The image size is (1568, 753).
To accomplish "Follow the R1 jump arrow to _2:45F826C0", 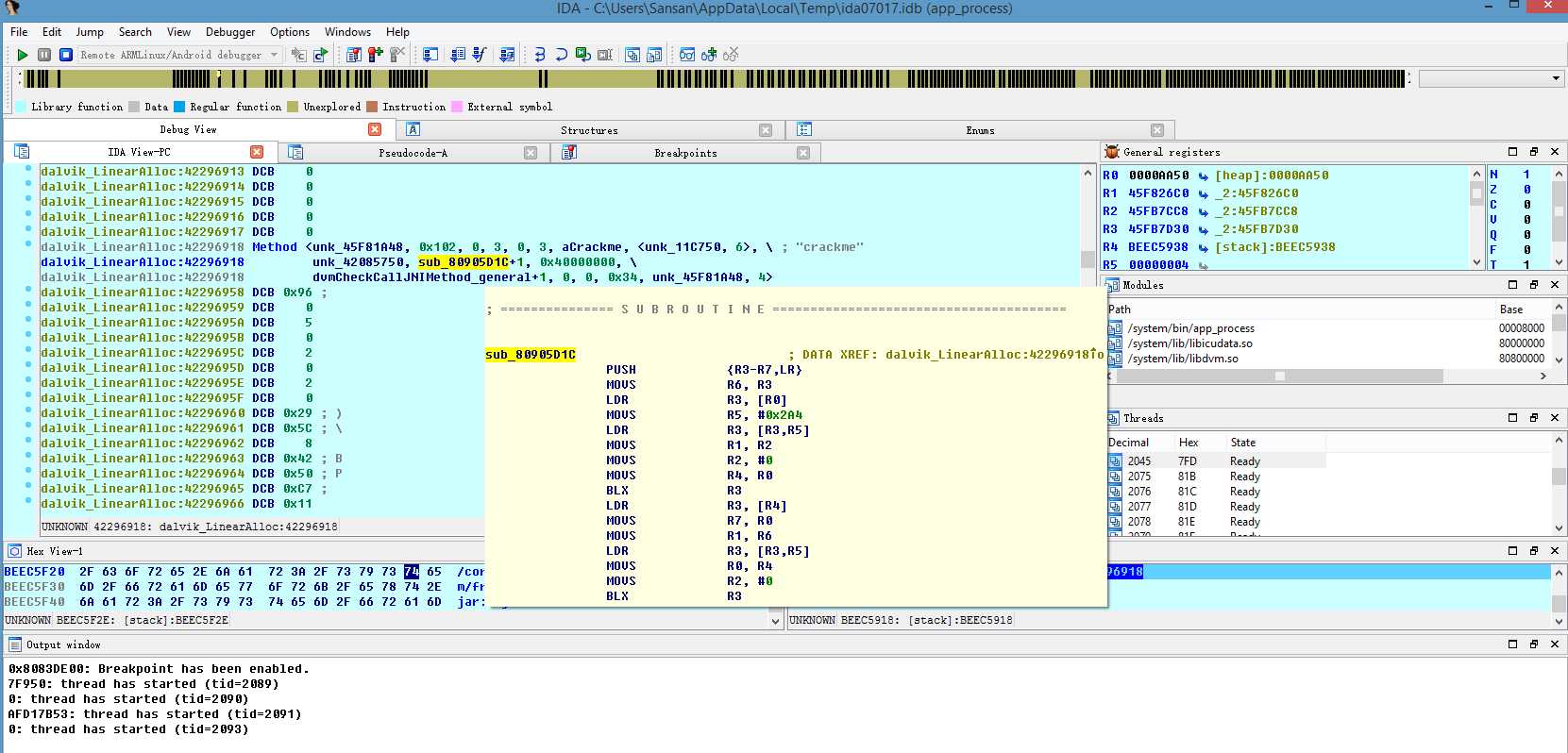I will 1204,193.
